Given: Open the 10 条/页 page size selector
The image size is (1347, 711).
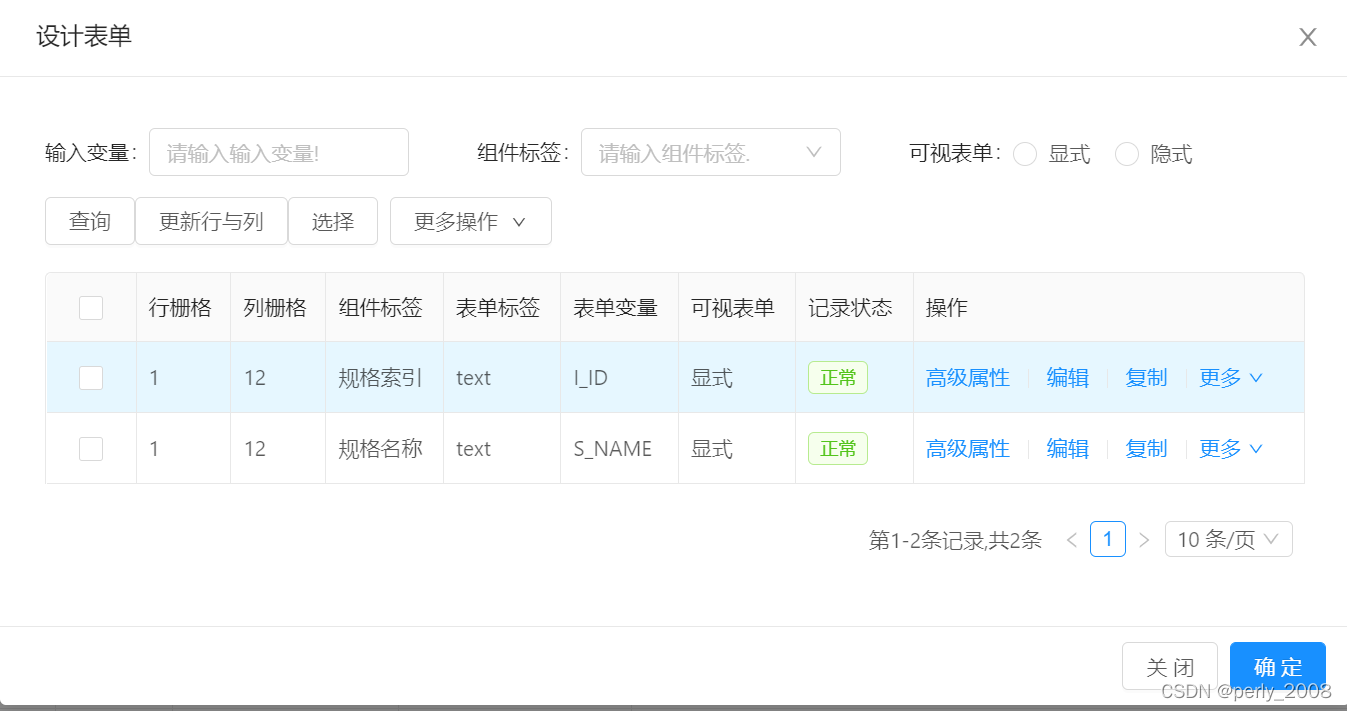Looking at the screenshot, I should pos(1229,540).
